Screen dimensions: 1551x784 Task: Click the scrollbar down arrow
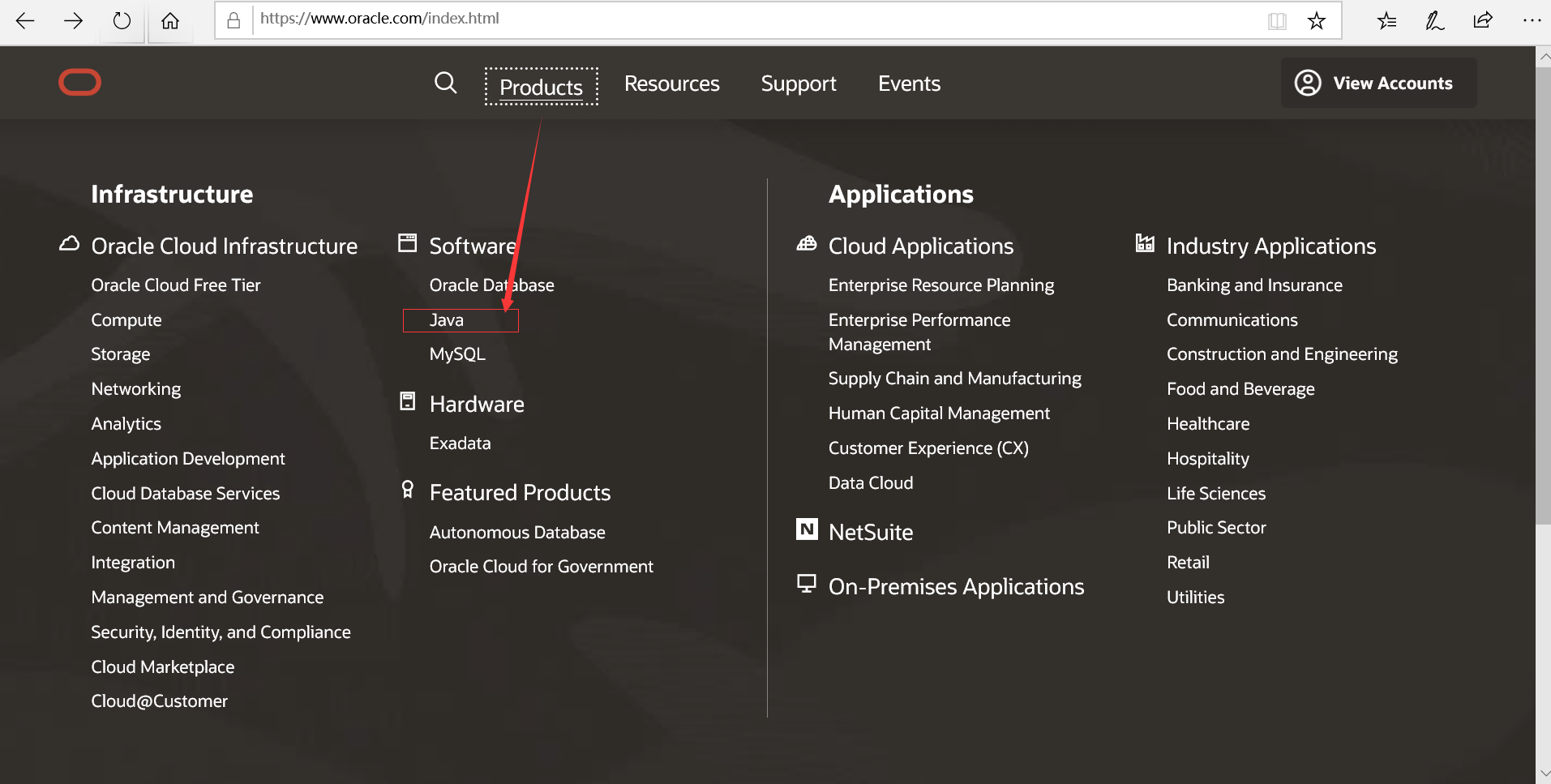1543,773
